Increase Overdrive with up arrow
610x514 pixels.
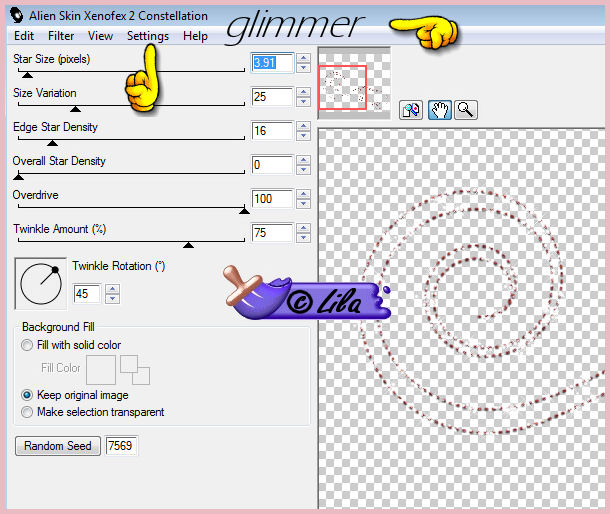[x=303, y=194]
